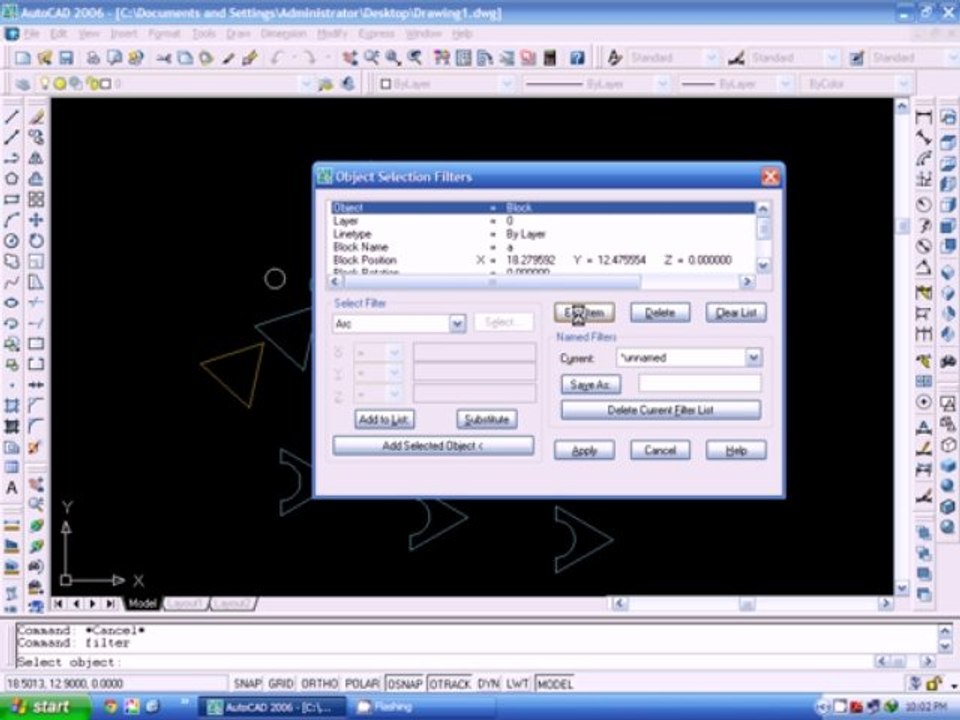Image resolution: width=960 pixels, height=720 pixels.
Task: Click the Match Properties brush icon
Action: tap(249, 58)
